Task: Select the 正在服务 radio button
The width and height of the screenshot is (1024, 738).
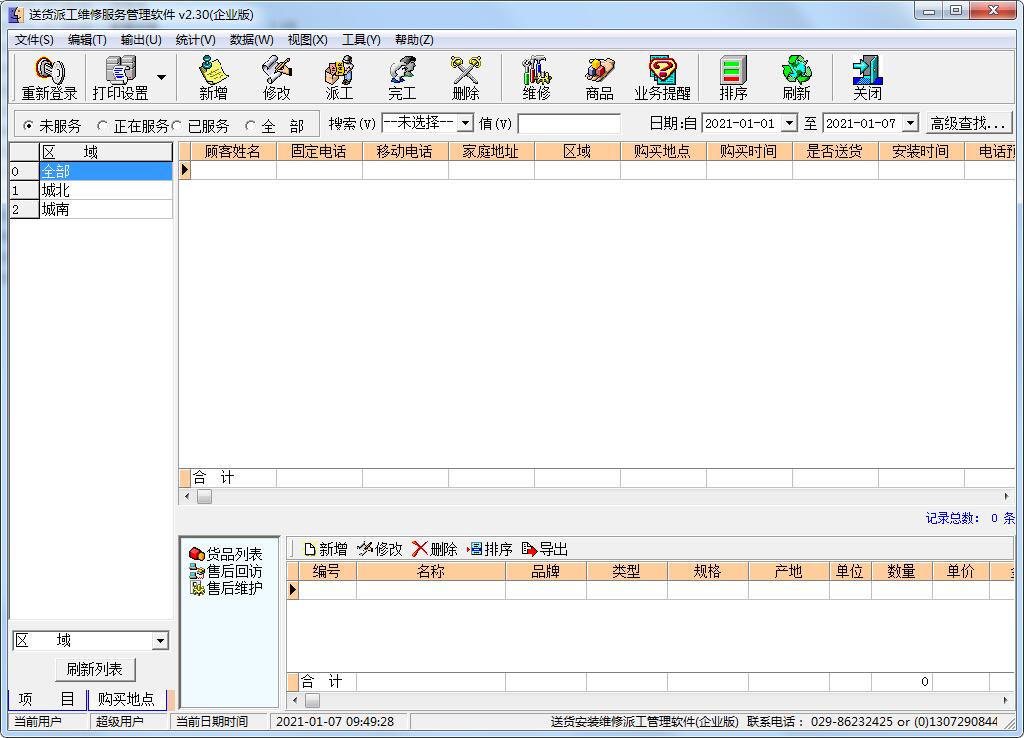Action: click(103, 126)
